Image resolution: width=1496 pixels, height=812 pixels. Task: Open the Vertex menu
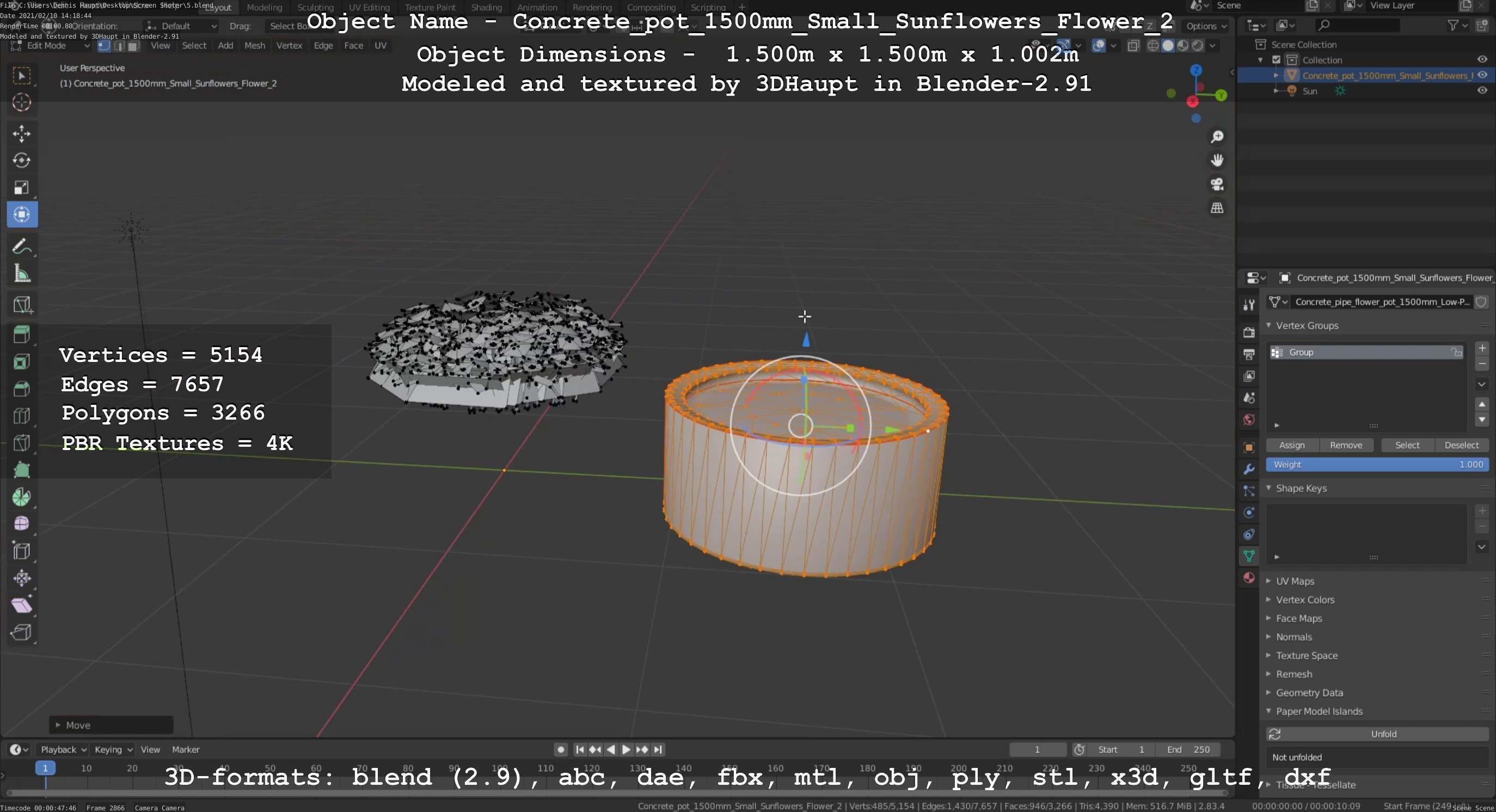click(289, 46)
